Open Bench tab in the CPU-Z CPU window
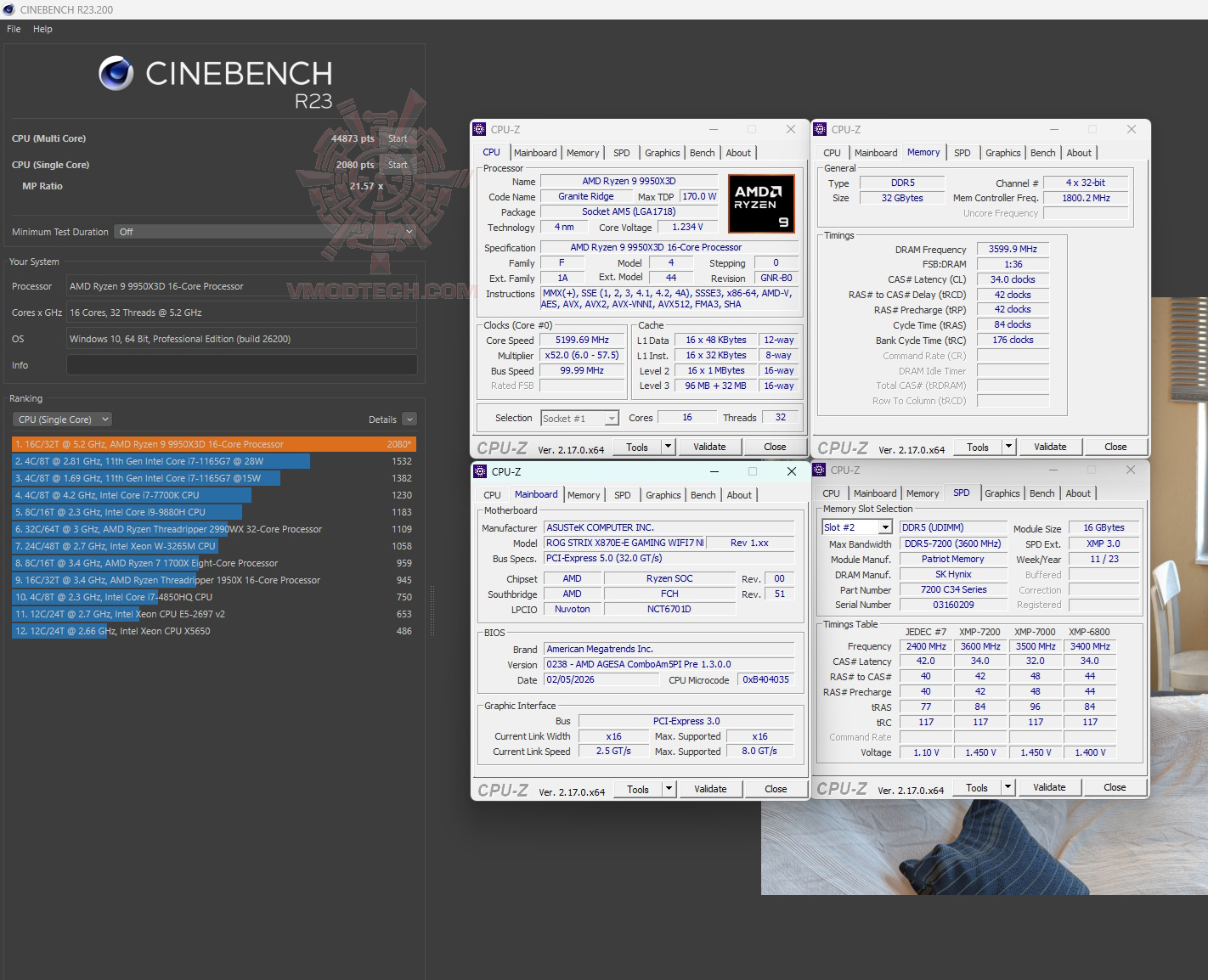Viewport: 1208px width, 980px height. click(702, 153)
